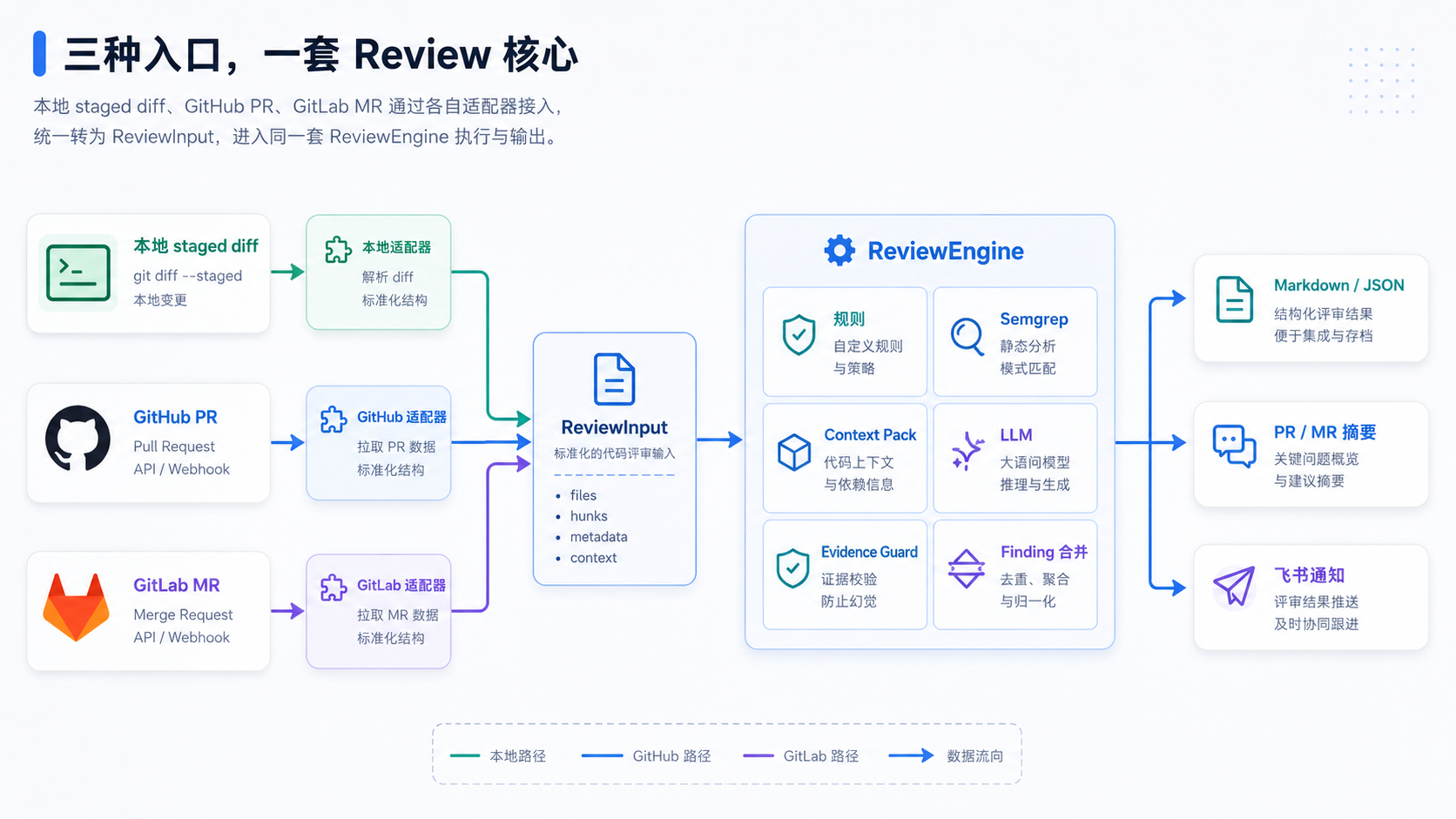Image resolution: width=1456 pixels, height=819 pixels.
Task: Click the GitHub PR card title
Action: [175, 417]
